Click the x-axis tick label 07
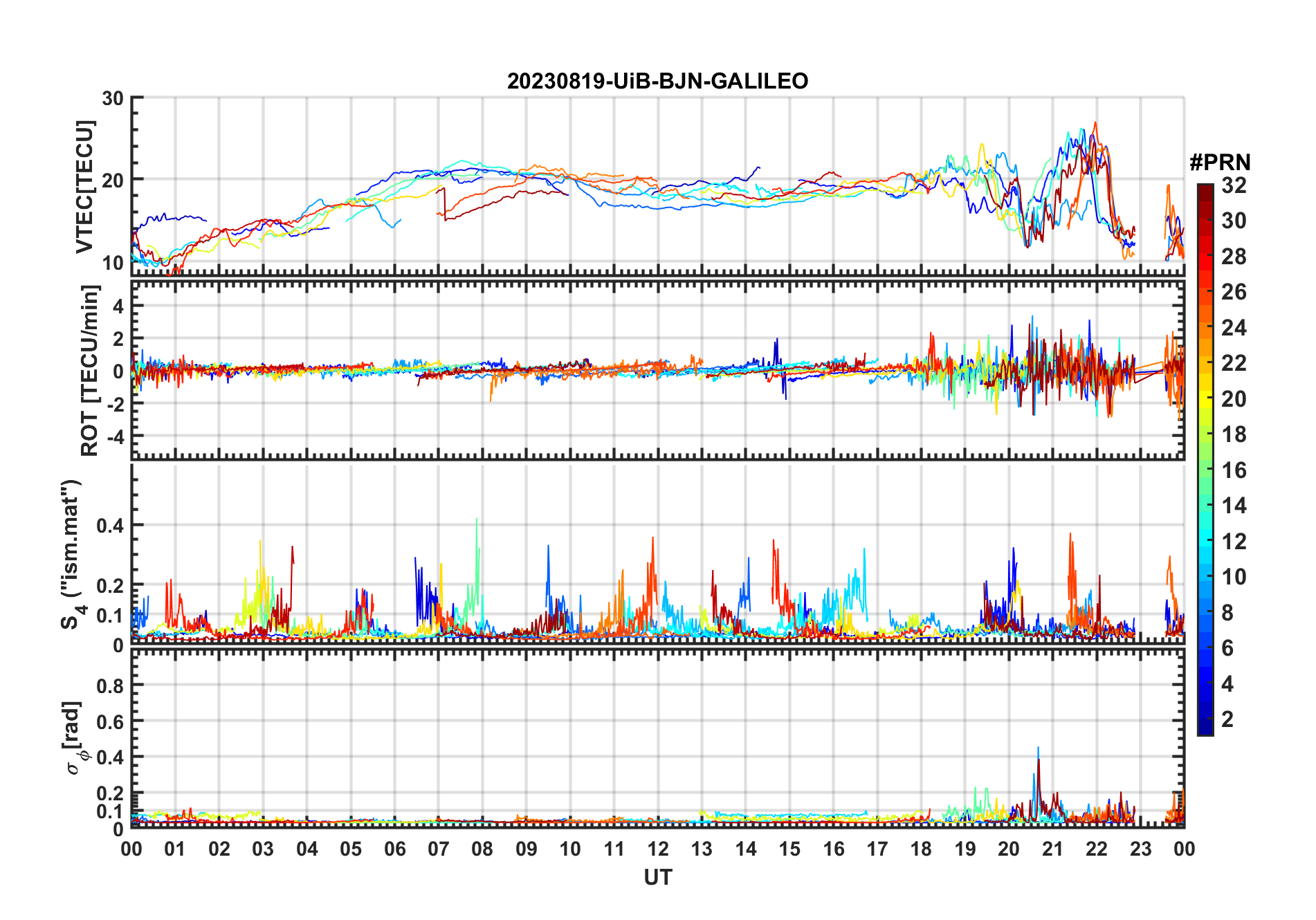 [x=439, y=849]
